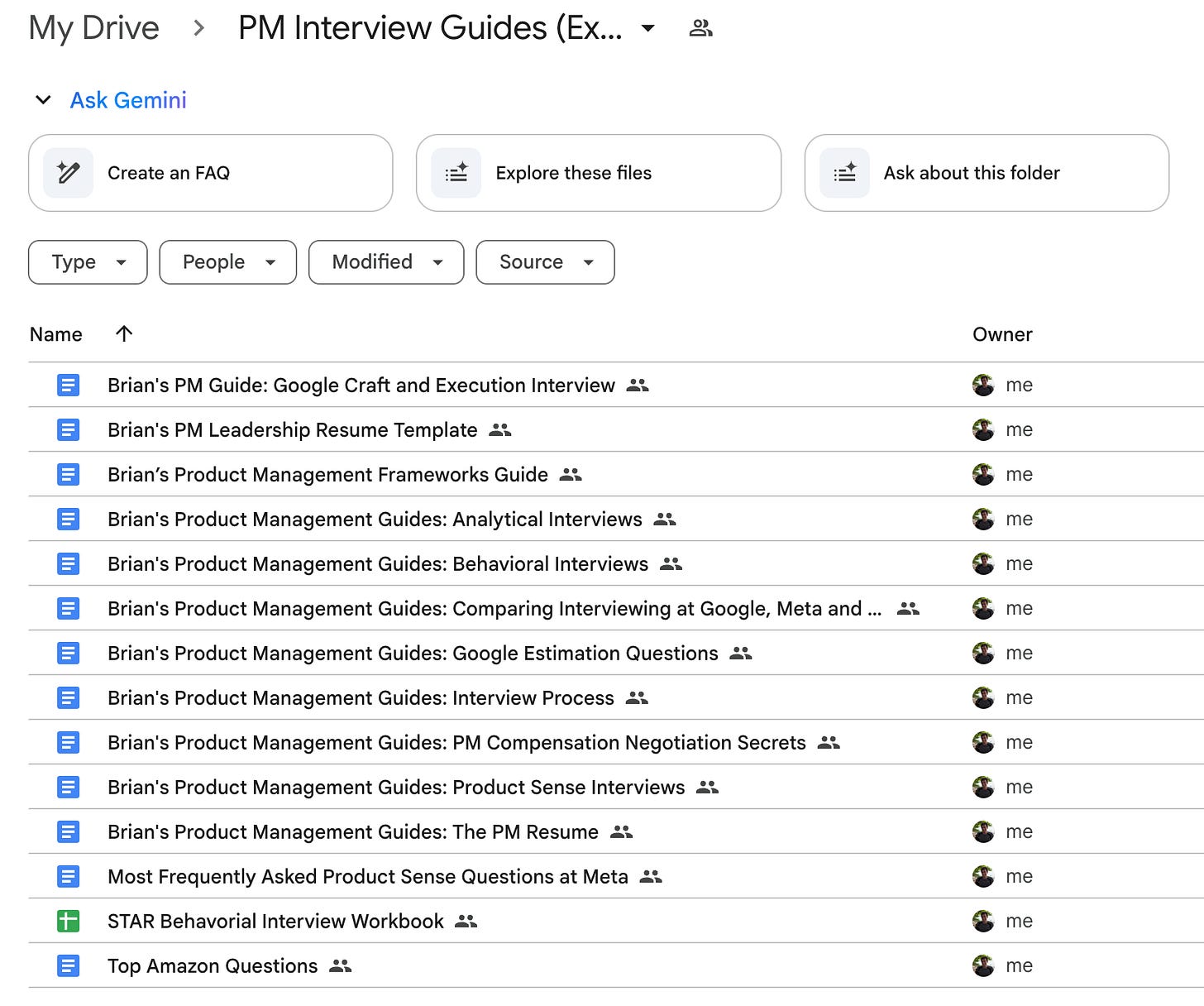
Task: Click owner avatar in Top Amazon Questions row
Action: 983,965
